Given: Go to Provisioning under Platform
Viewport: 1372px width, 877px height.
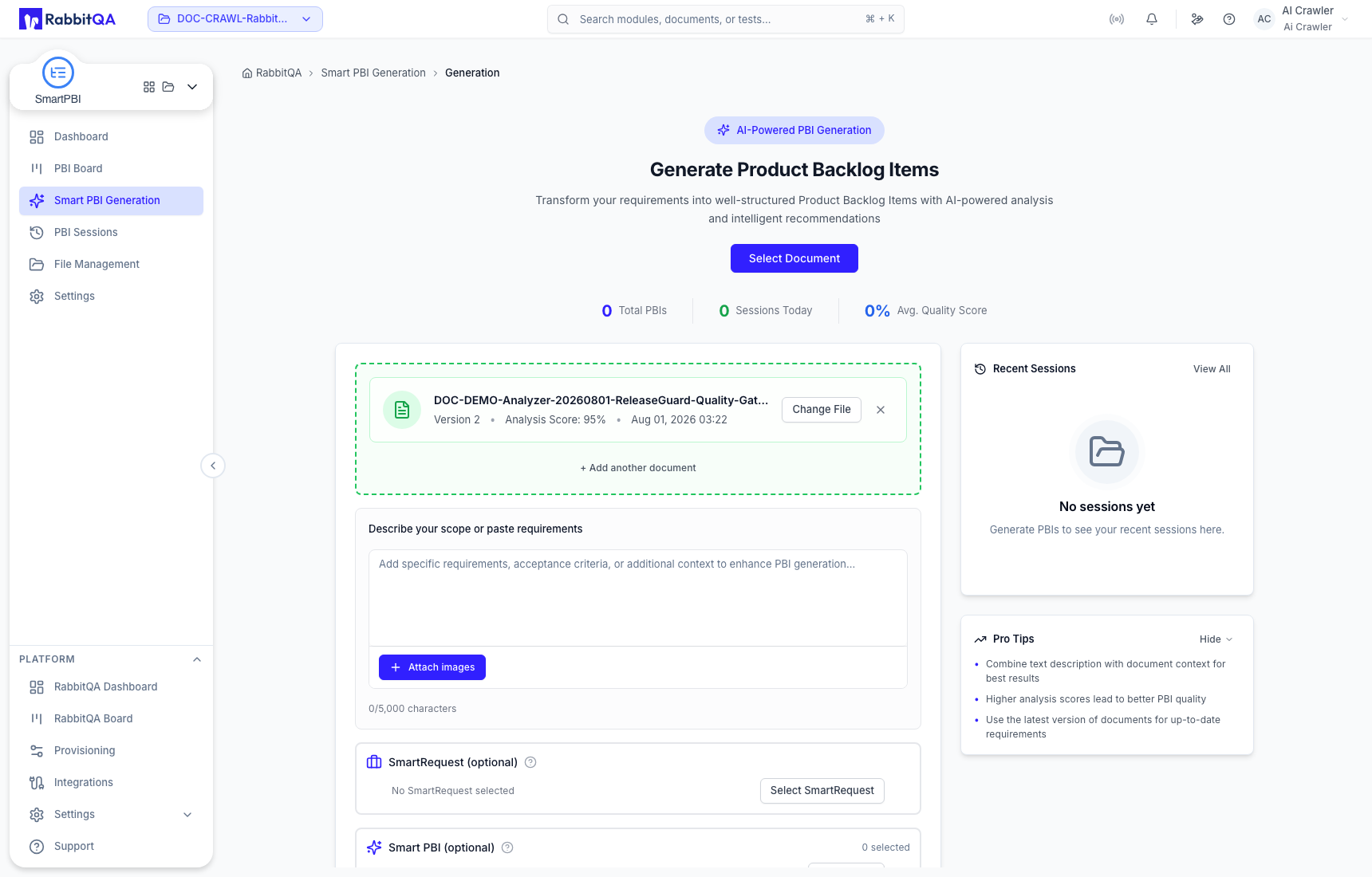Looking at the screenshot, I should (x=111, y=751).
